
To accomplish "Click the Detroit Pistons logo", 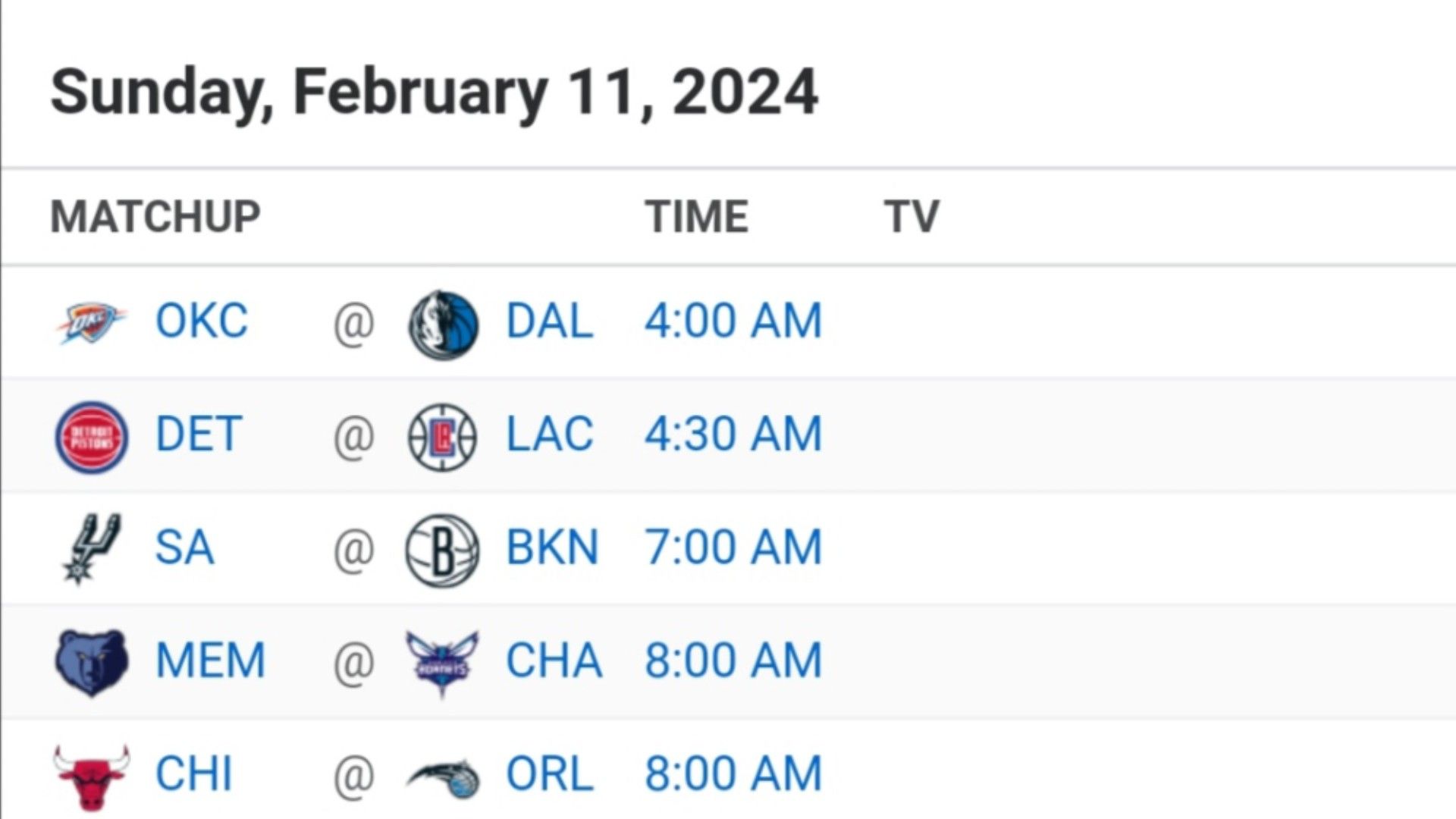I will click(x=92, y=437).
